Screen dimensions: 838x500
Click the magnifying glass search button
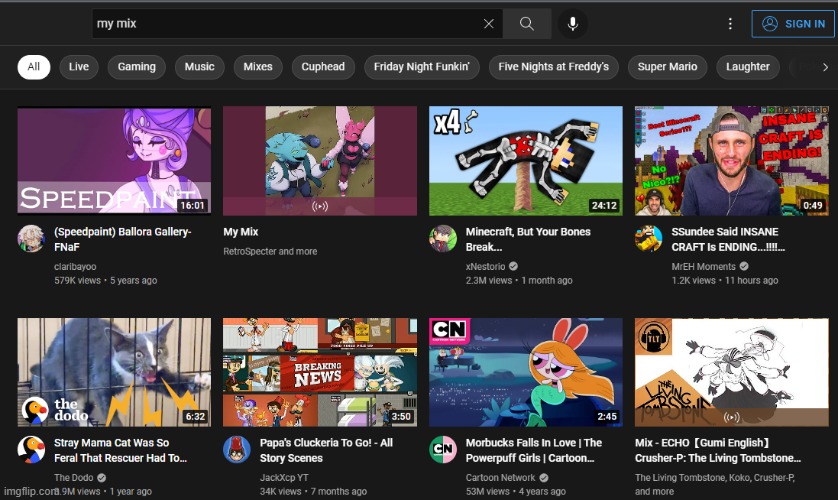point(527,24)
